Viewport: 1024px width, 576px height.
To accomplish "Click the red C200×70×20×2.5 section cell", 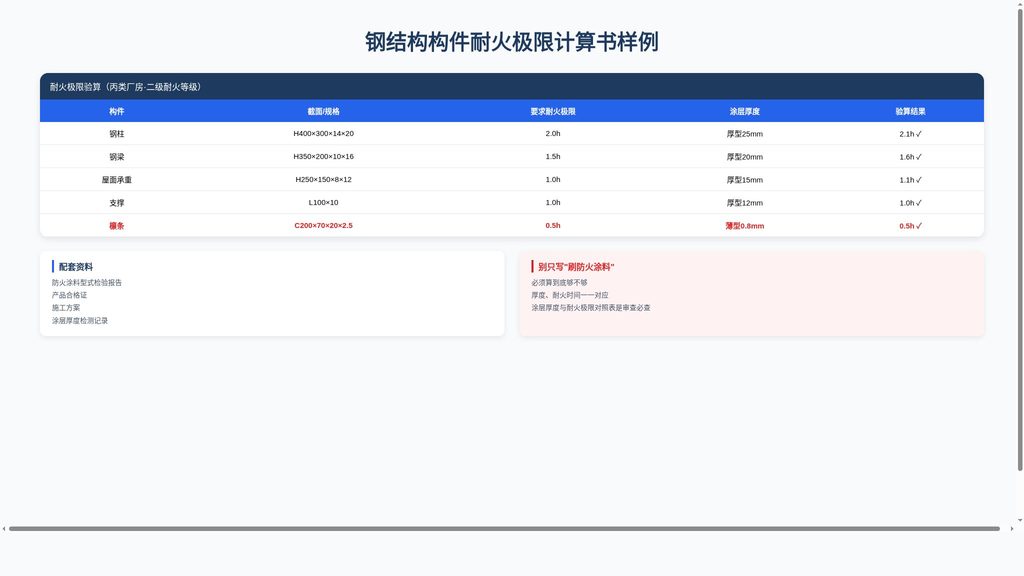I will pyautogui.click(x=323, y=225).
